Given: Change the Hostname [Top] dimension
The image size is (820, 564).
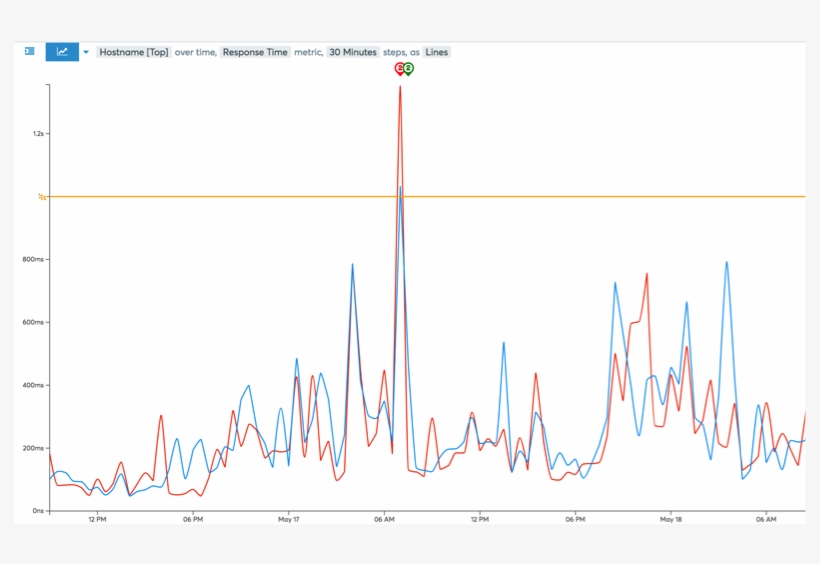Looking at the screenshot, I should tap(134, 52).
